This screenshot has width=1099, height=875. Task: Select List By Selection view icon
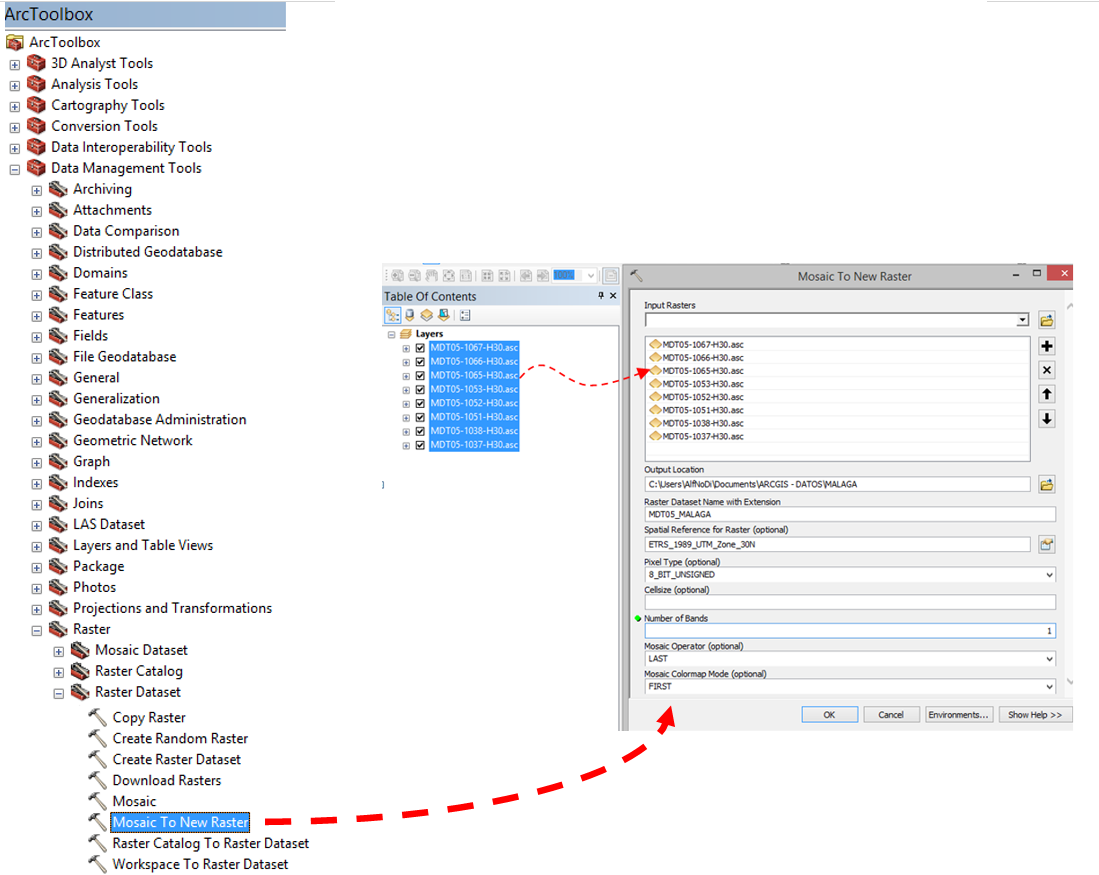coord(444,316)
